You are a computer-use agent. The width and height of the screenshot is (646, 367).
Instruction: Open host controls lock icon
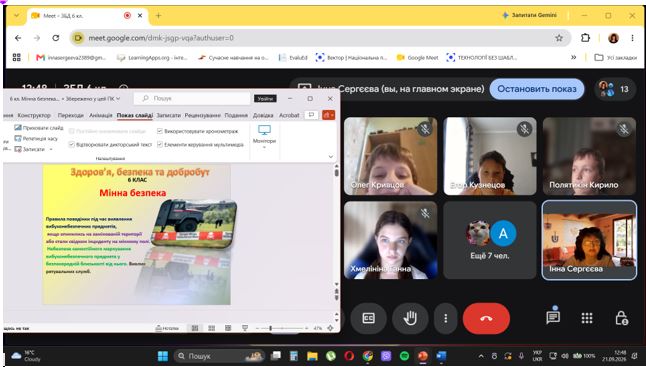coord(621,318)
